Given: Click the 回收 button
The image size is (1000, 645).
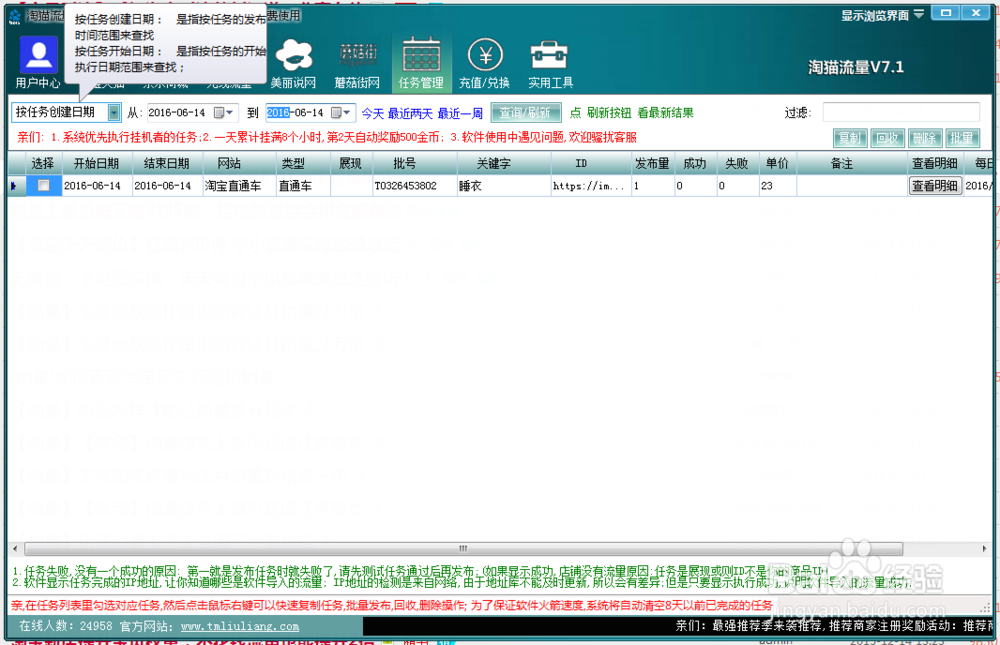Looking at the screenshot, I should [x=887, y=138].
